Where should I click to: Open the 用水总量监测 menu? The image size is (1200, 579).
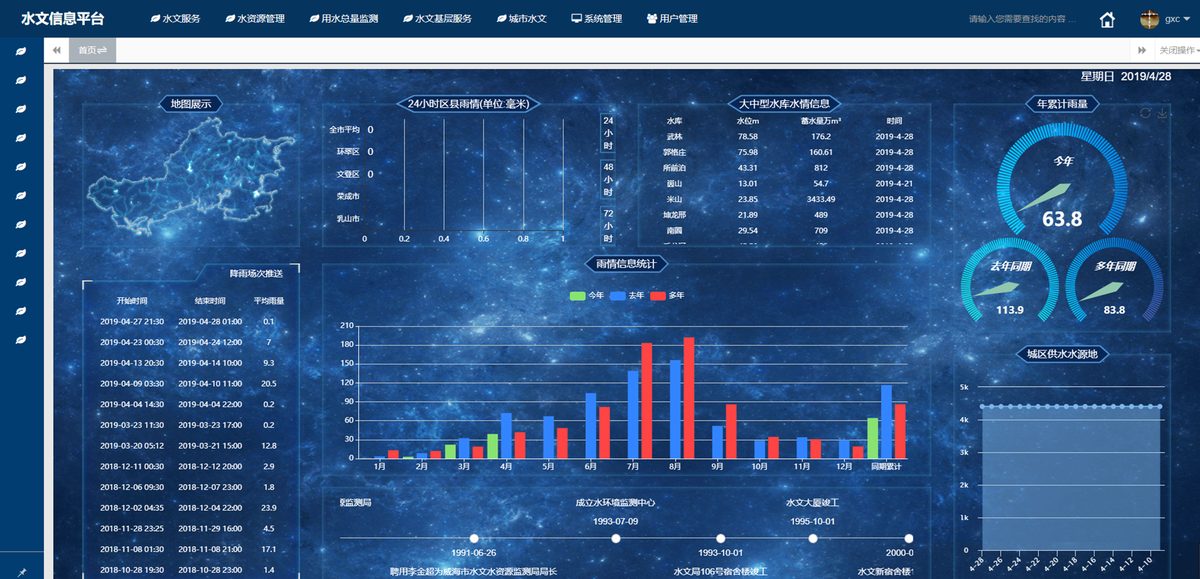pyautogui.click(x=345, y=19)
